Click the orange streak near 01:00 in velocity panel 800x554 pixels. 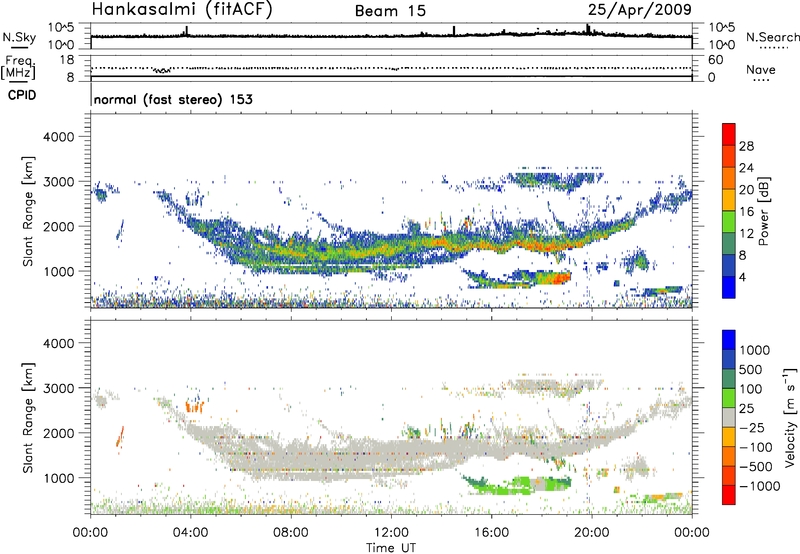[120, 437]
